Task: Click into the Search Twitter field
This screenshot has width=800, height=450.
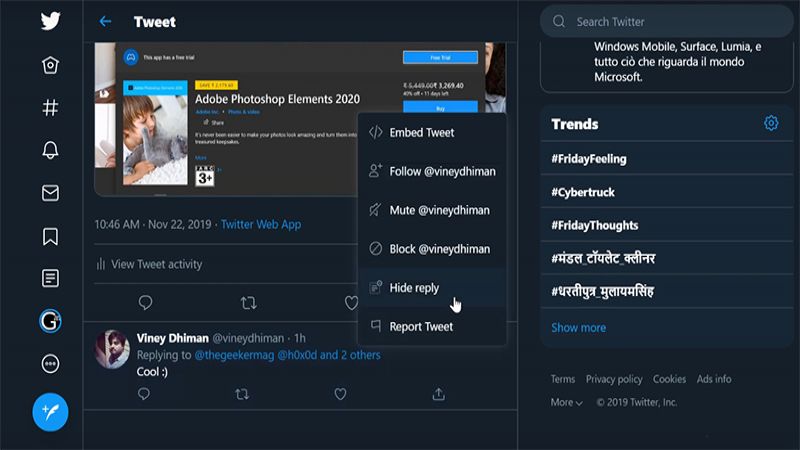Action: coord(666,21)
